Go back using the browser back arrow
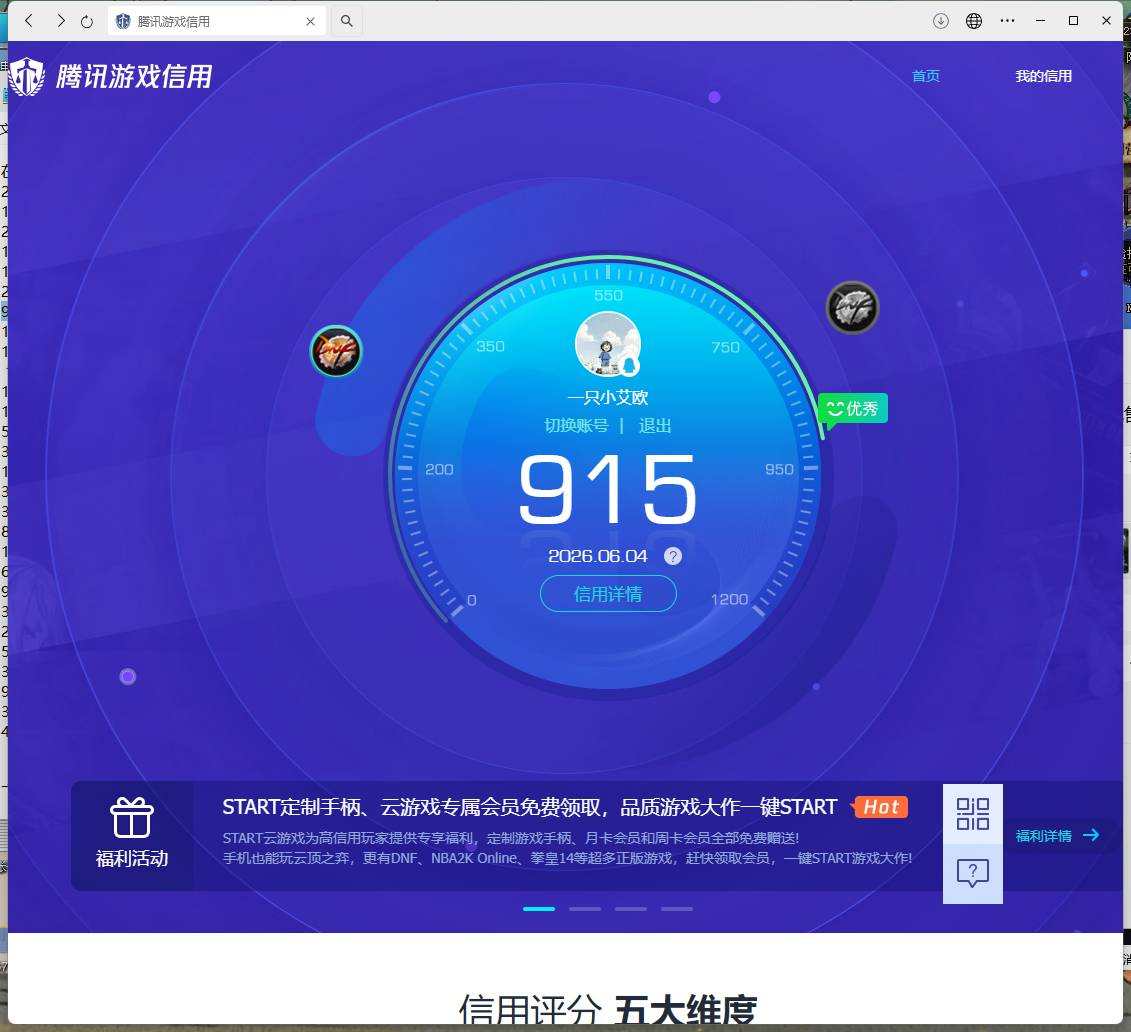Viewport: 1131px width, 1032px height. point(29,21)
